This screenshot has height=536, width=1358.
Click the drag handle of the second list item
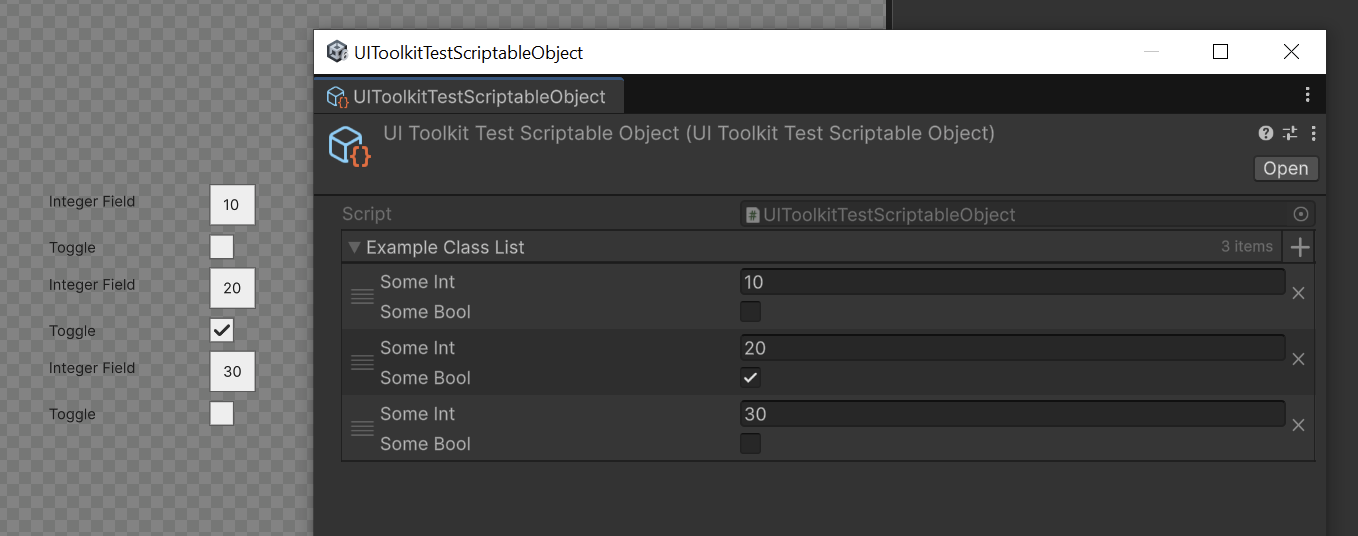point(362,362)
